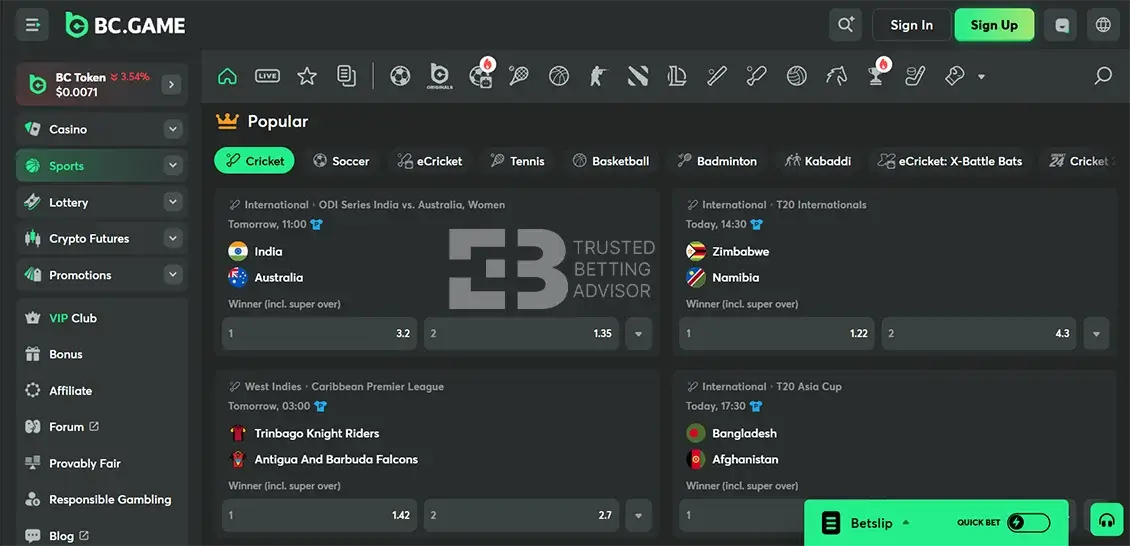Open the sports search magnifier icon
This screenshot has width=1130, height=546.
[1103, 76]
